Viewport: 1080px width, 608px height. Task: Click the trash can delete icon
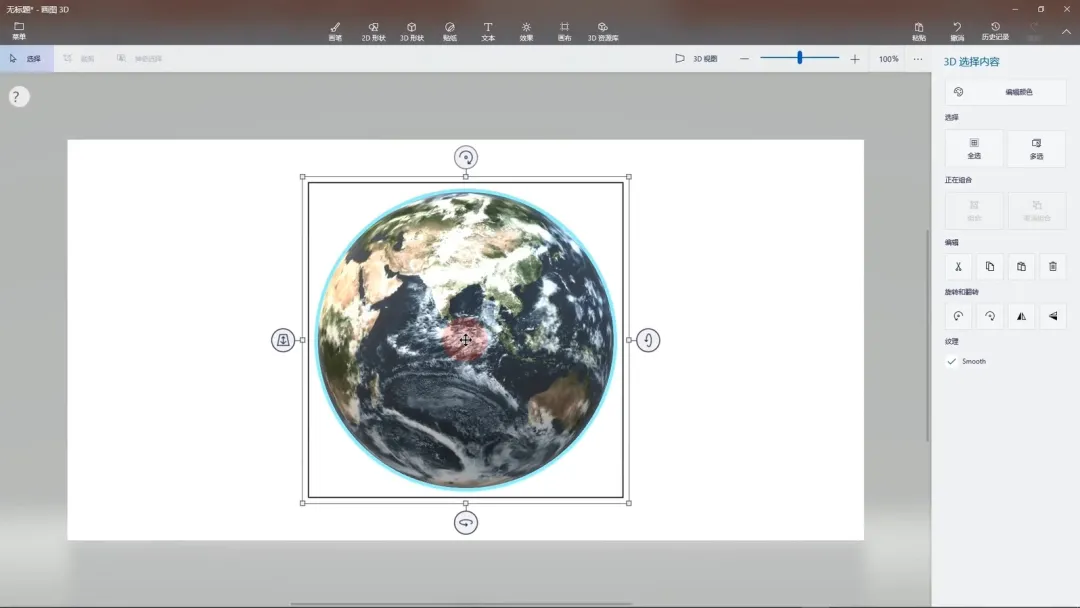click(x=1052, y=266)
